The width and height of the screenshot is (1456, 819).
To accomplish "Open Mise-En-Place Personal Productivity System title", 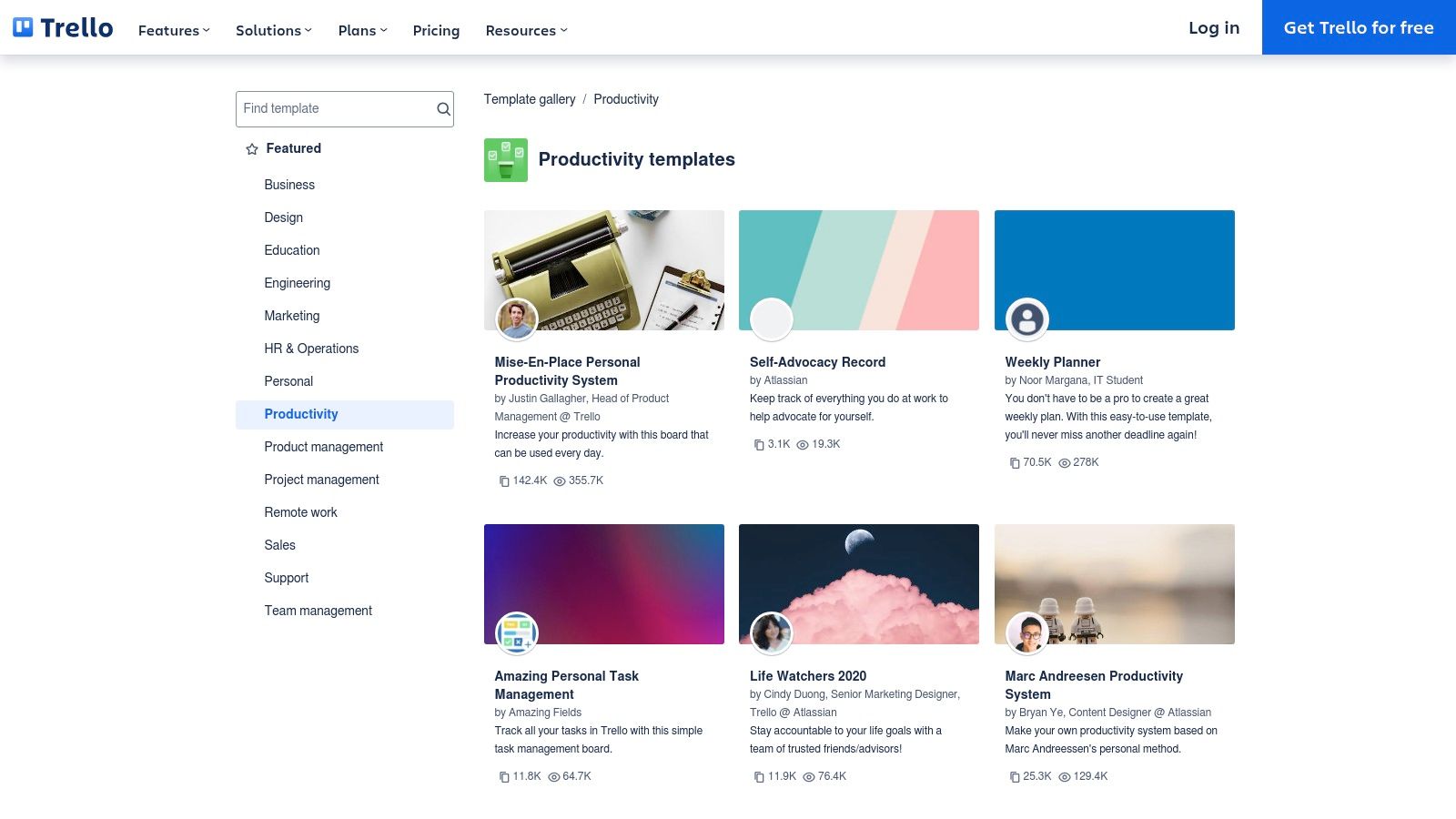I will click(567, 371).
